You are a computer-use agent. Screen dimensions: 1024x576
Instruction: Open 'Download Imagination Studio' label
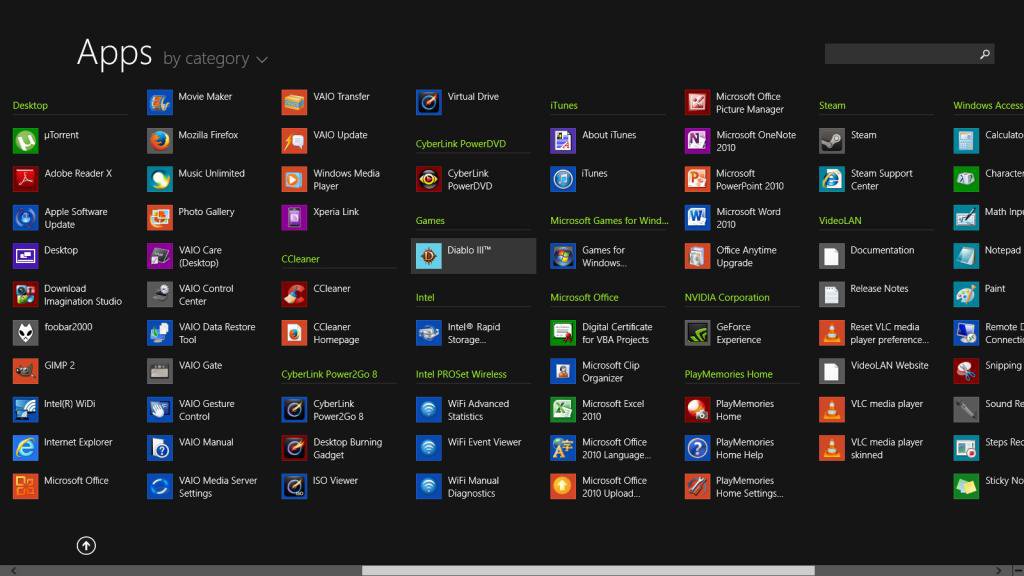(x=83, y=295)
